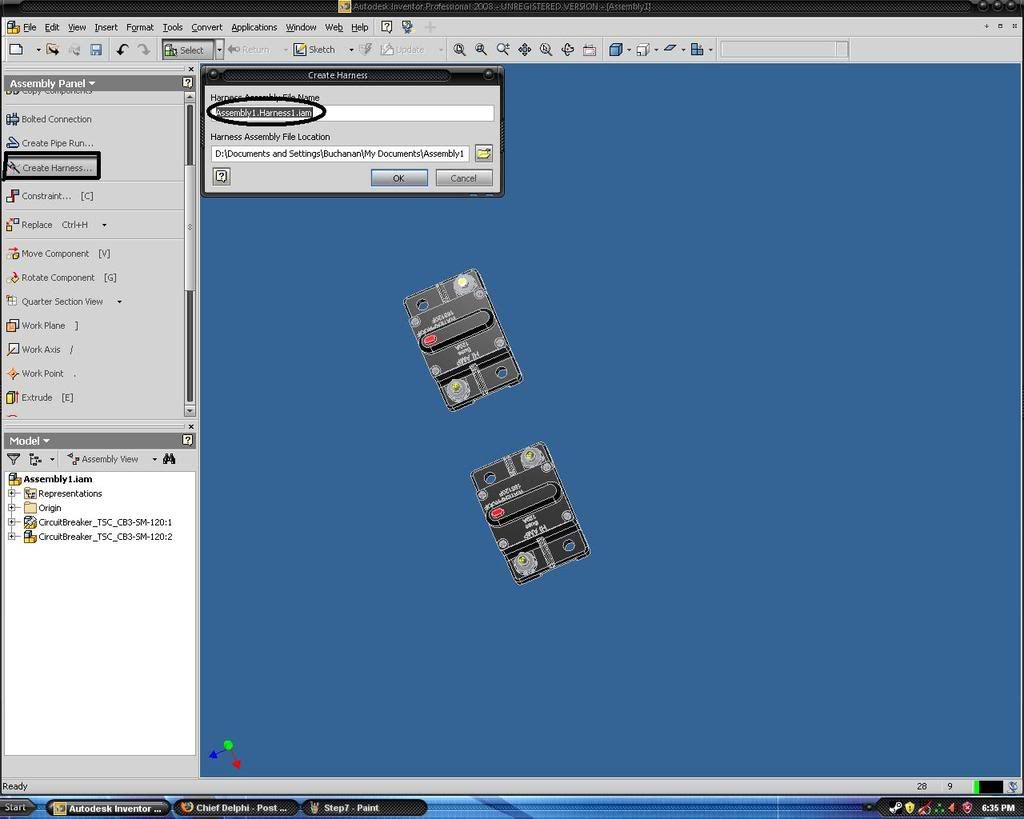Click the Assembly Panel help icon
The height and width of the screenshot is (819, 1024).
click(187, 82)
